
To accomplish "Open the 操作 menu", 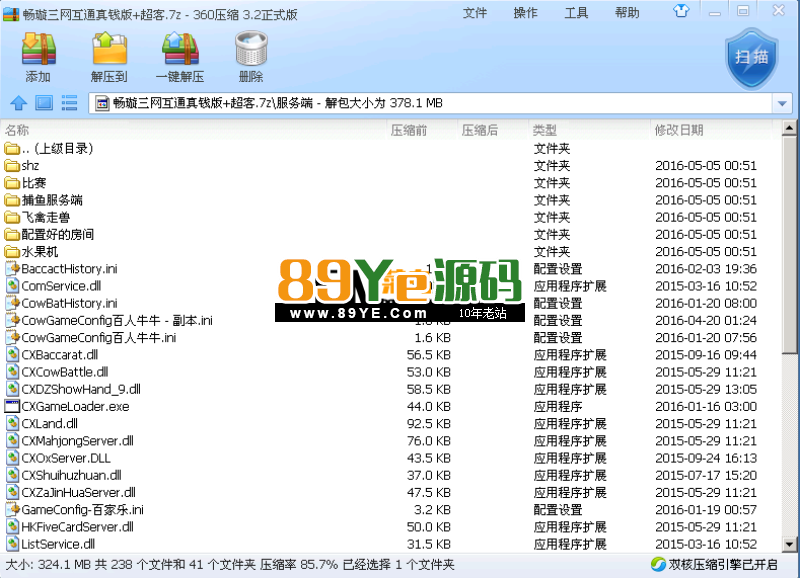I will (x=526, y=13).
